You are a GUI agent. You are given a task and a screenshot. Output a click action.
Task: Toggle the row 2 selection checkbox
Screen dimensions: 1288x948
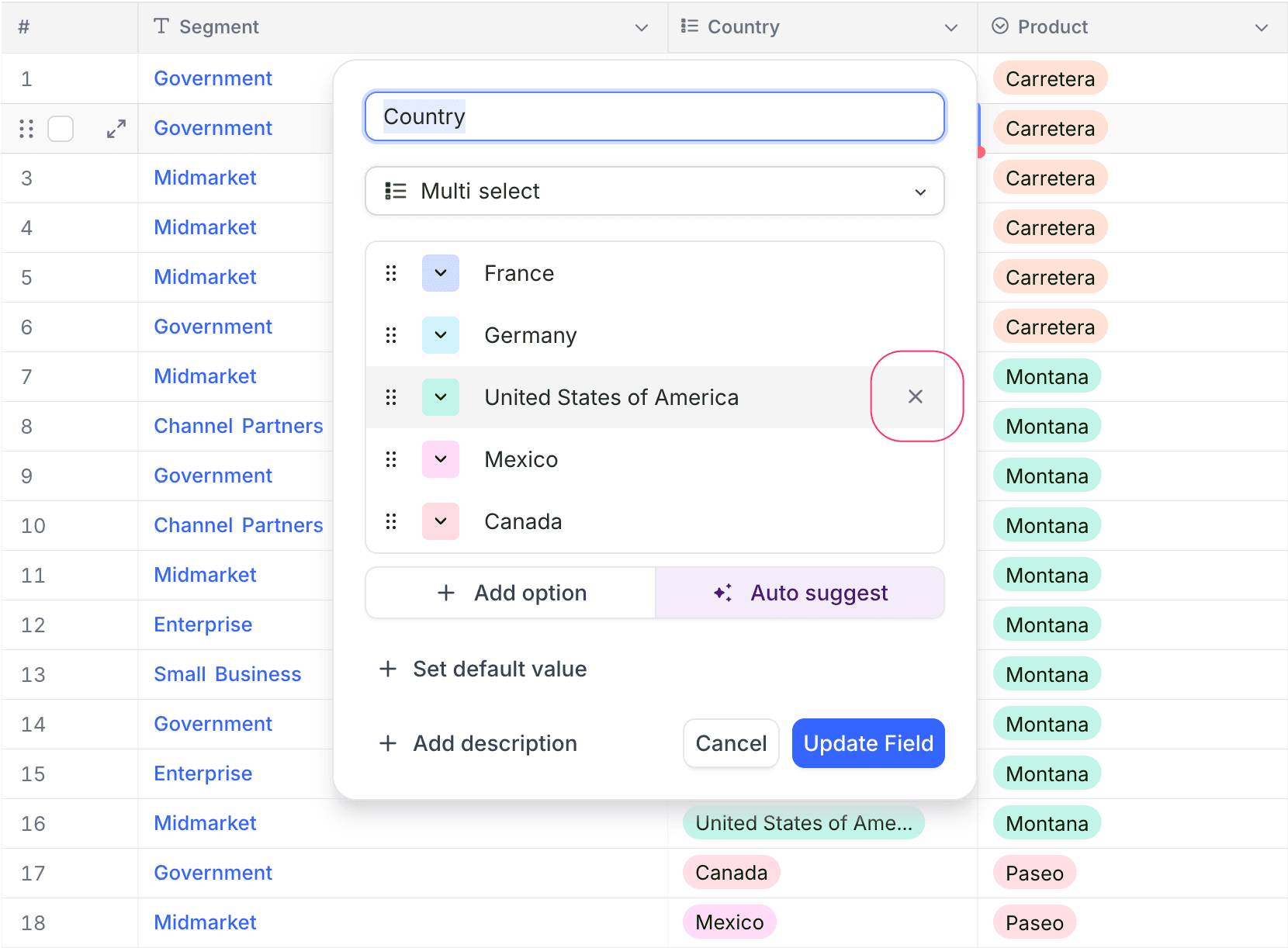61,129
